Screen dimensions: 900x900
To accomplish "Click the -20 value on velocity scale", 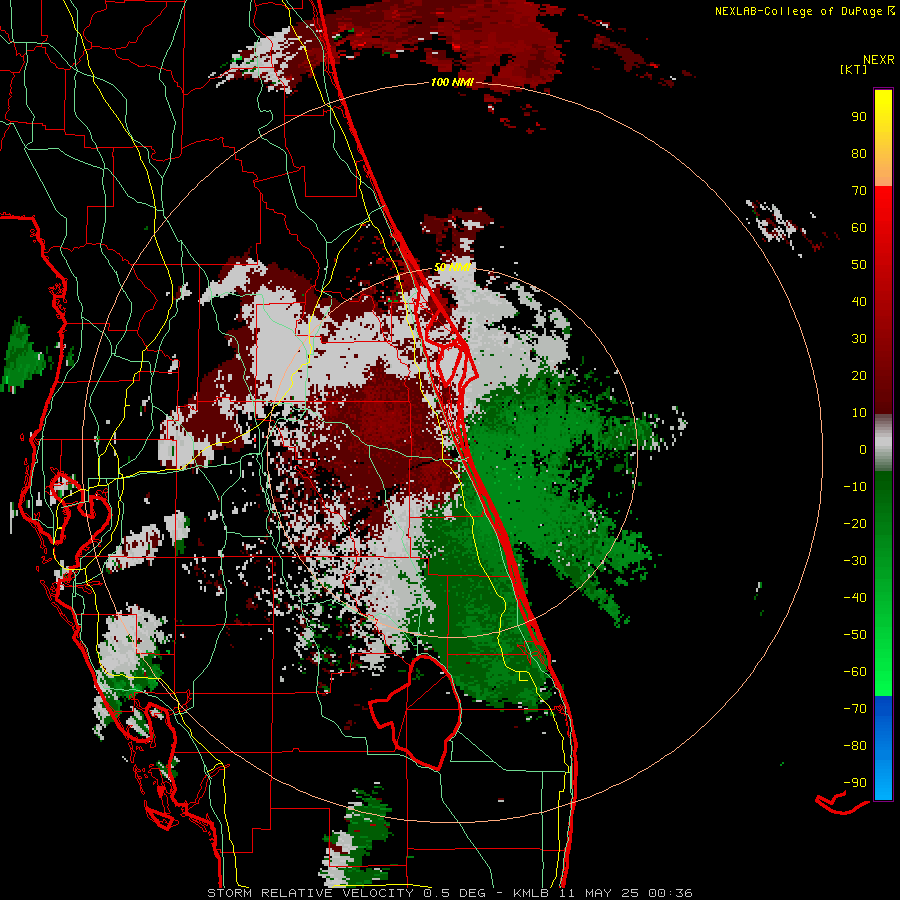I will point(855,524).
